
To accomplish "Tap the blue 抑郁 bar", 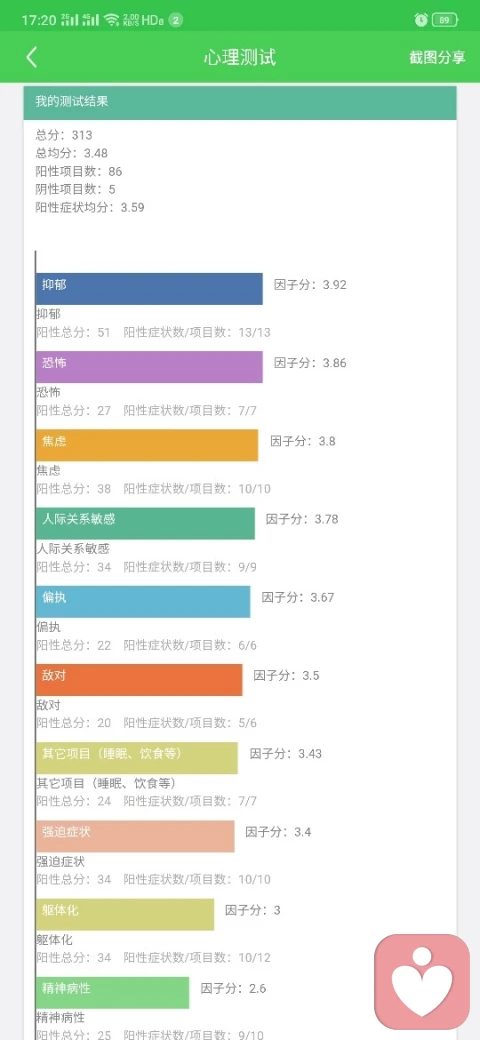I will click(149, 289).
